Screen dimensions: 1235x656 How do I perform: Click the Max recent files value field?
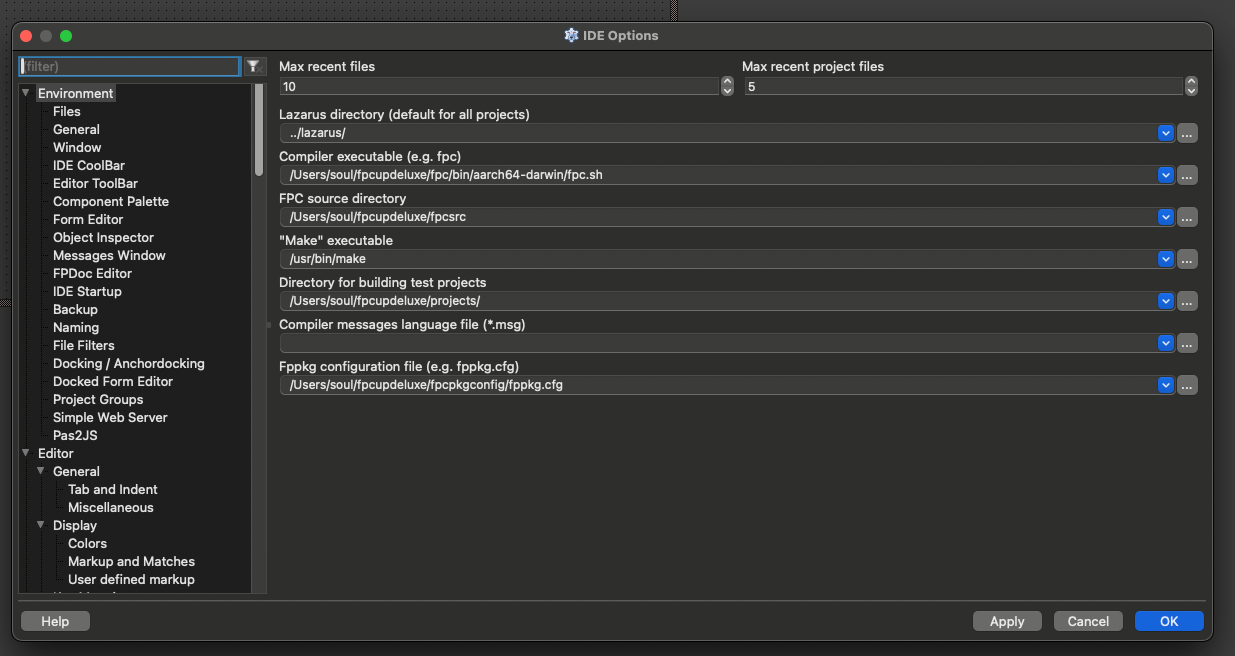click(x=499, y=87)
